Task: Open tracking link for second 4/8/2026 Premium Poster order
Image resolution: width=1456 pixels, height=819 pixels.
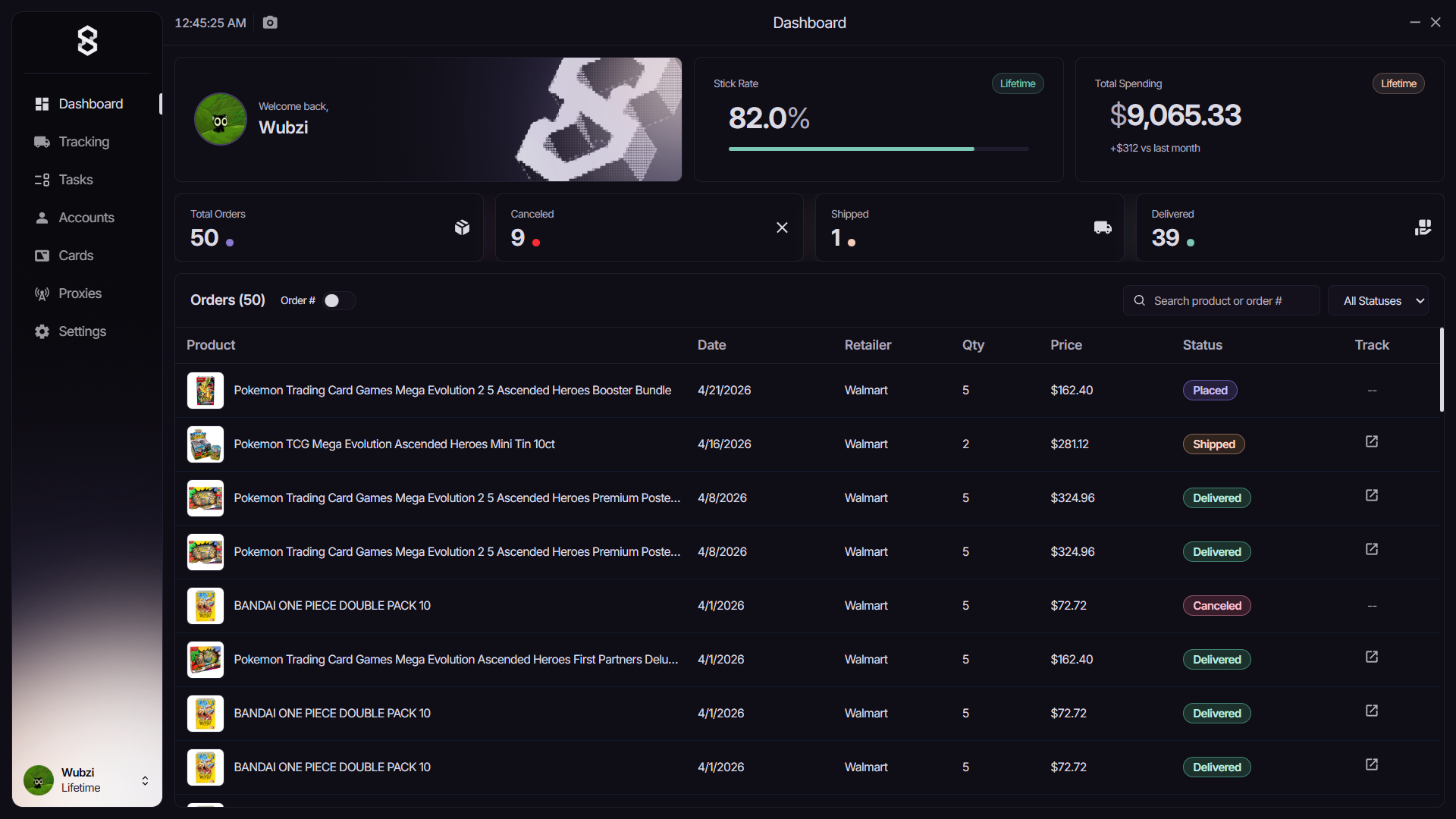Action: tap(1372, 549)
